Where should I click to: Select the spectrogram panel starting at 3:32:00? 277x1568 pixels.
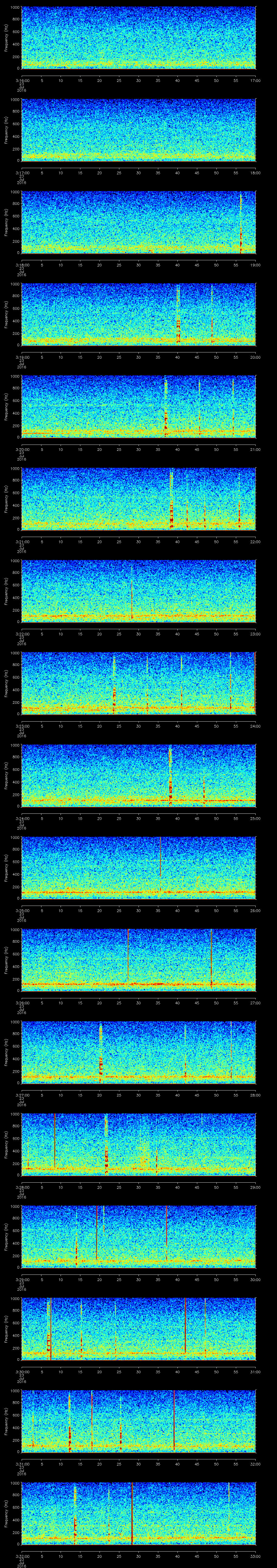pyautogui.click(x=139, y=1513)
